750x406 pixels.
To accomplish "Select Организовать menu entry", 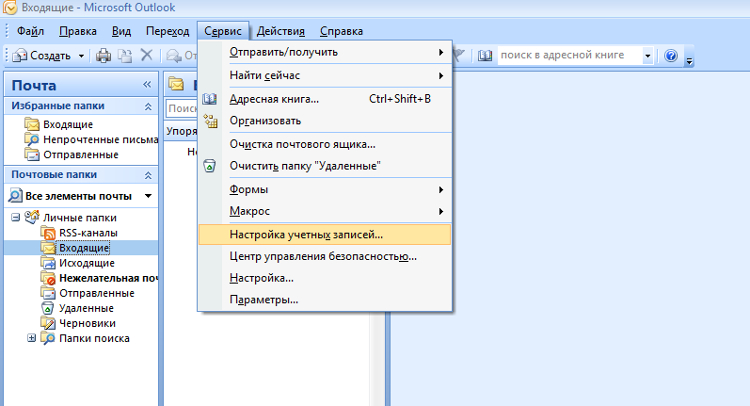I will pos(325,121).
